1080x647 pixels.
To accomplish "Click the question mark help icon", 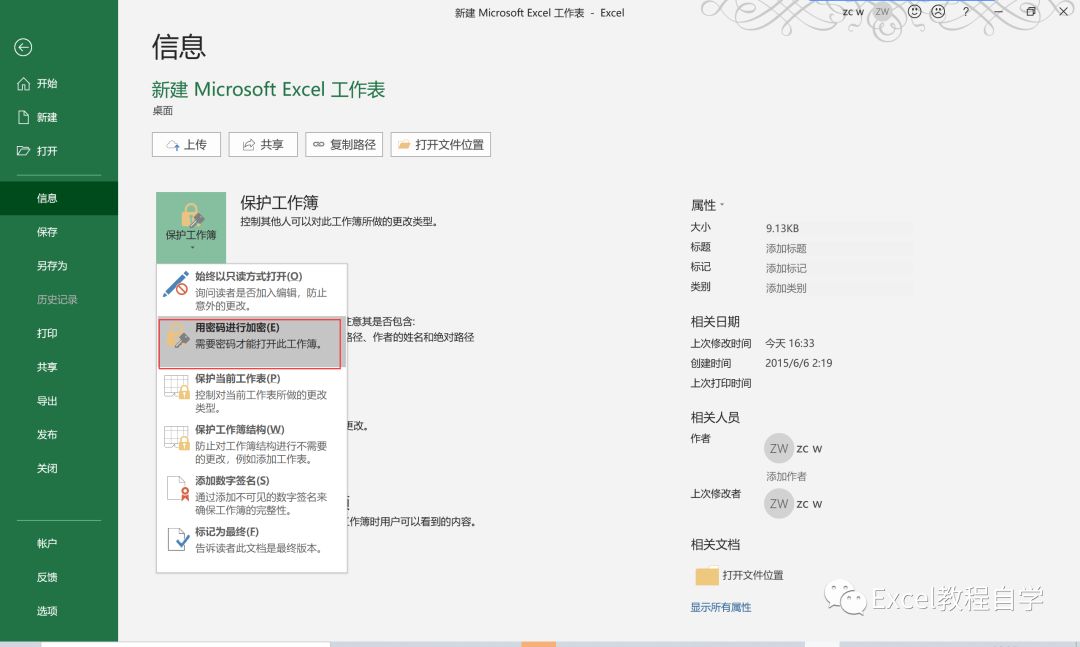I will click(x=966, y=12).
